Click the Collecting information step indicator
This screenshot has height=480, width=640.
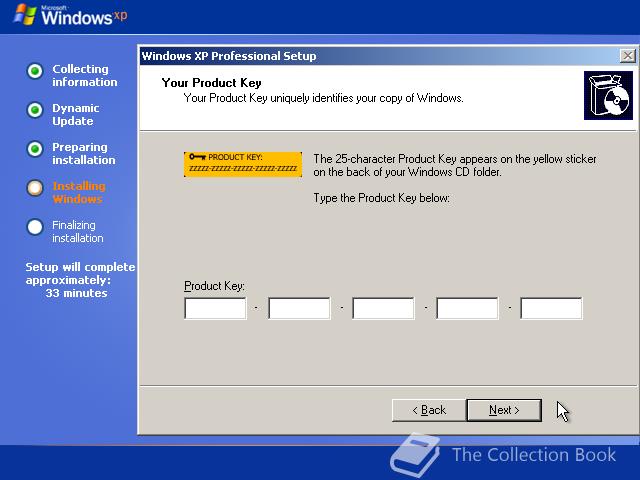point(35,71)
